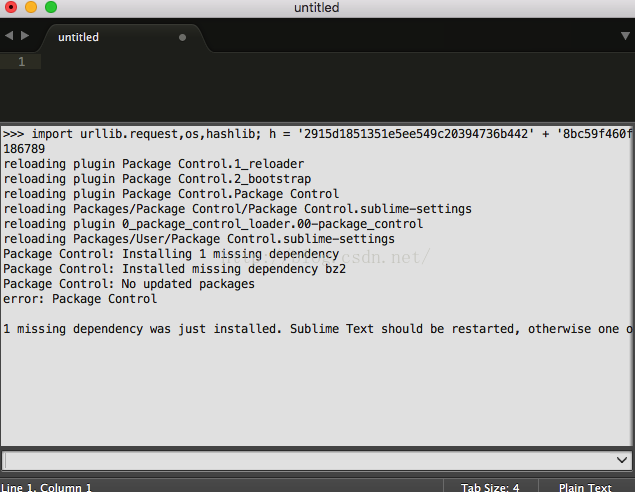
Task: Open the Tab Size: 4 menu
Action: (x=490, y=487)
